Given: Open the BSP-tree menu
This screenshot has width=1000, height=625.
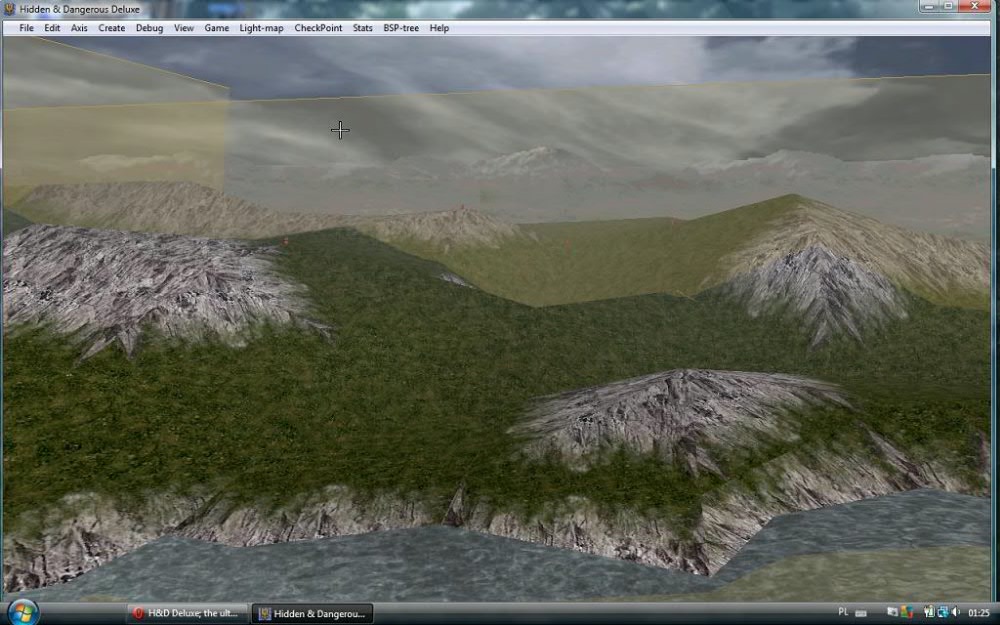Looking at the screenshot, I should (x=401, y=28).
